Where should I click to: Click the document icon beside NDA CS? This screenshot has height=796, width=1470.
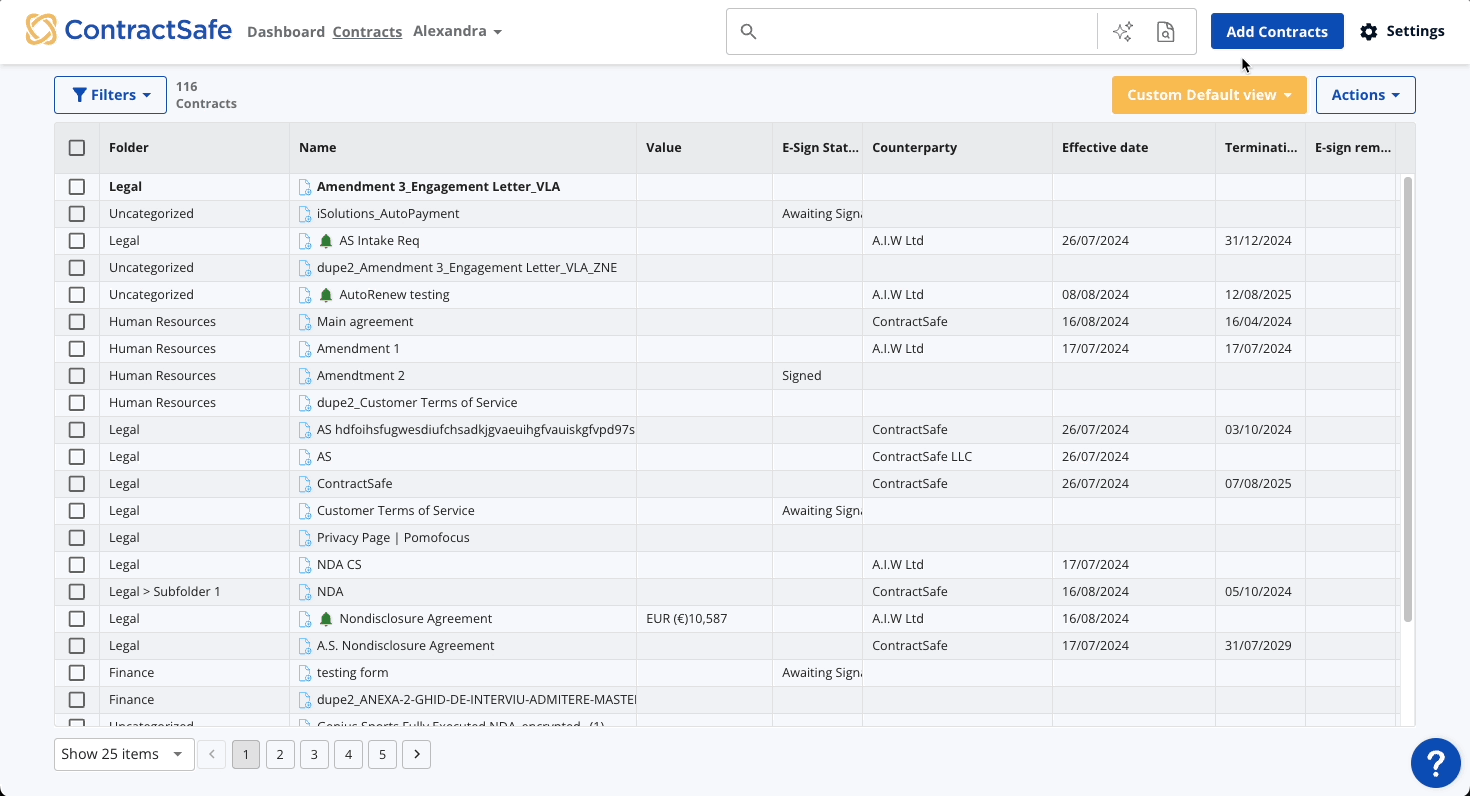(x=305, y=564)
